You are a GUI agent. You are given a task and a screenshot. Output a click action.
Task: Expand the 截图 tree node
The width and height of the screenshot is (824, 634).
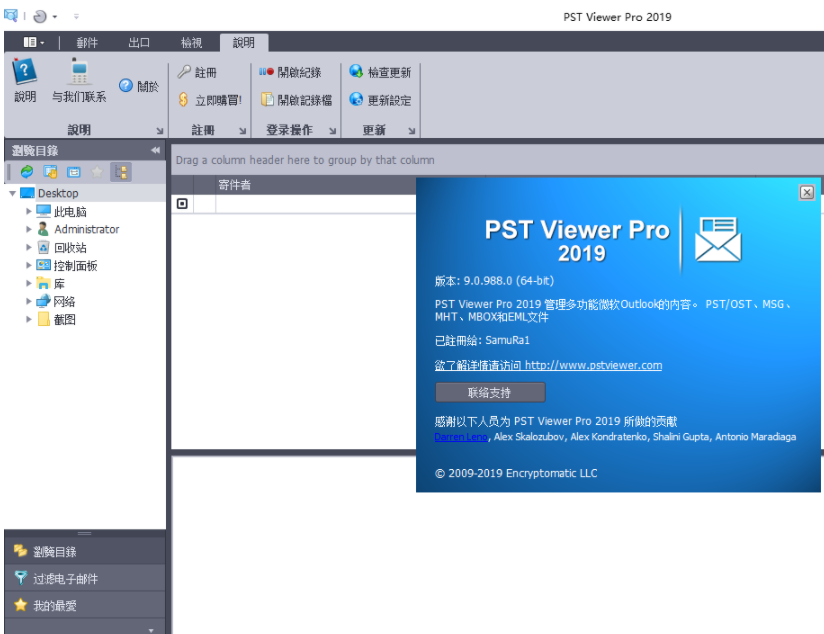[29, 319]
